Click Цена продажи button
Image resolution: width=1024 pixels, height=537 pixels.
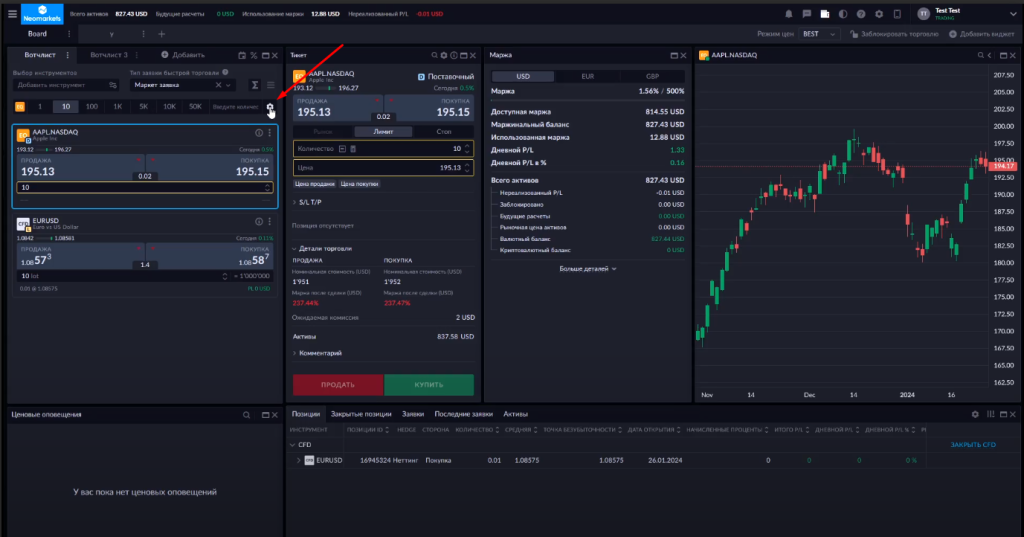tap(315, 184)
